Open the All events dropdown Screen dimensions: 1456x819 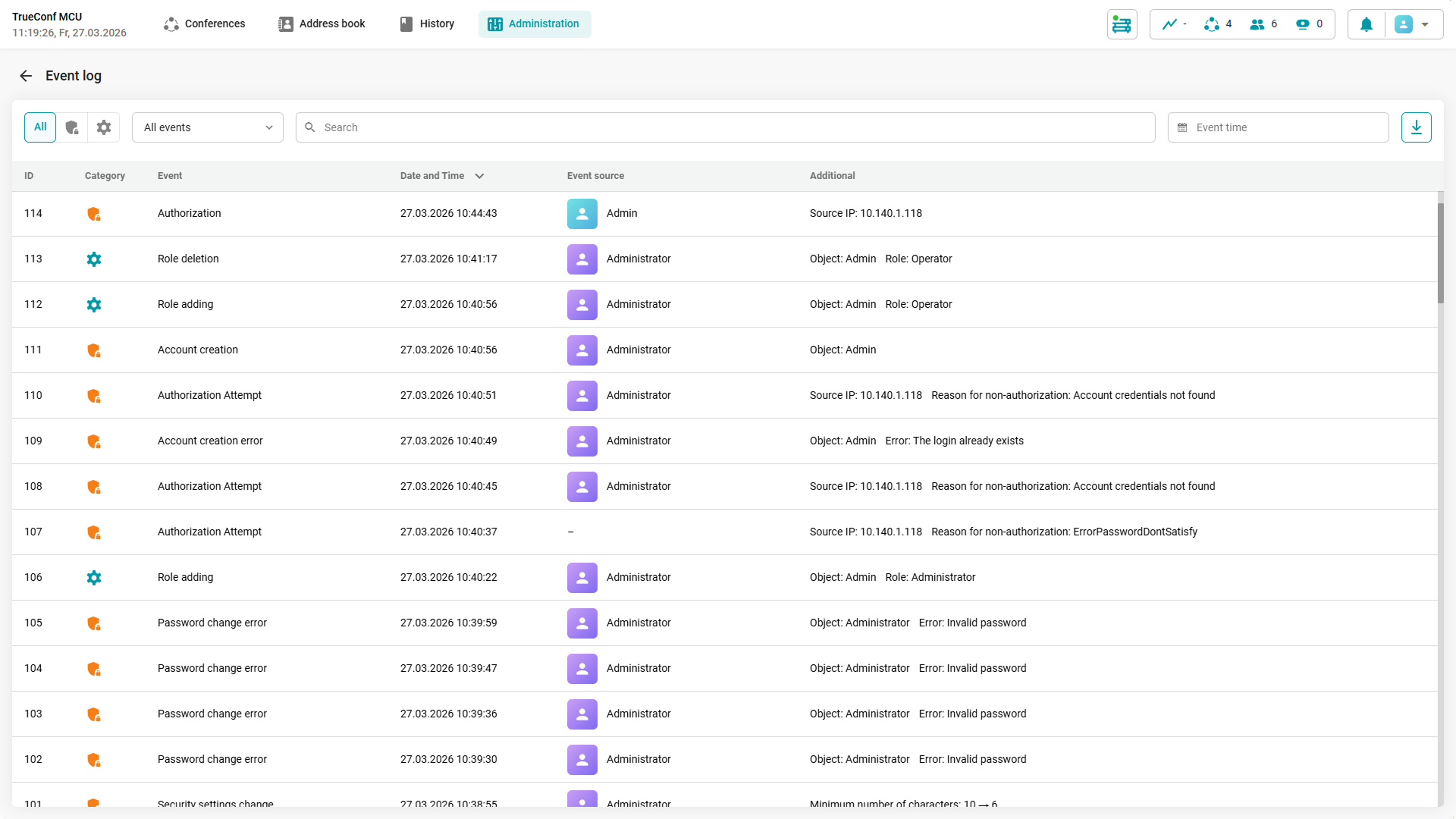(x=208, y=127)
